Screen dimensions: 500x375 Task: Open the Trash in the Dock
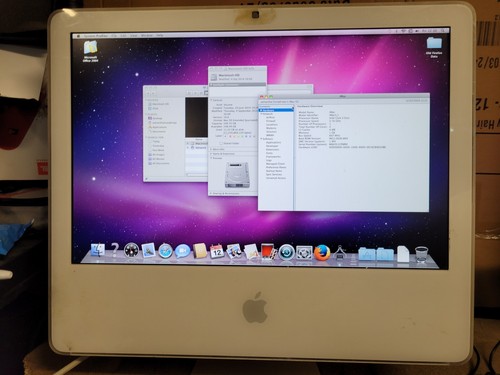pyautogui.click(x=421, y=254)
